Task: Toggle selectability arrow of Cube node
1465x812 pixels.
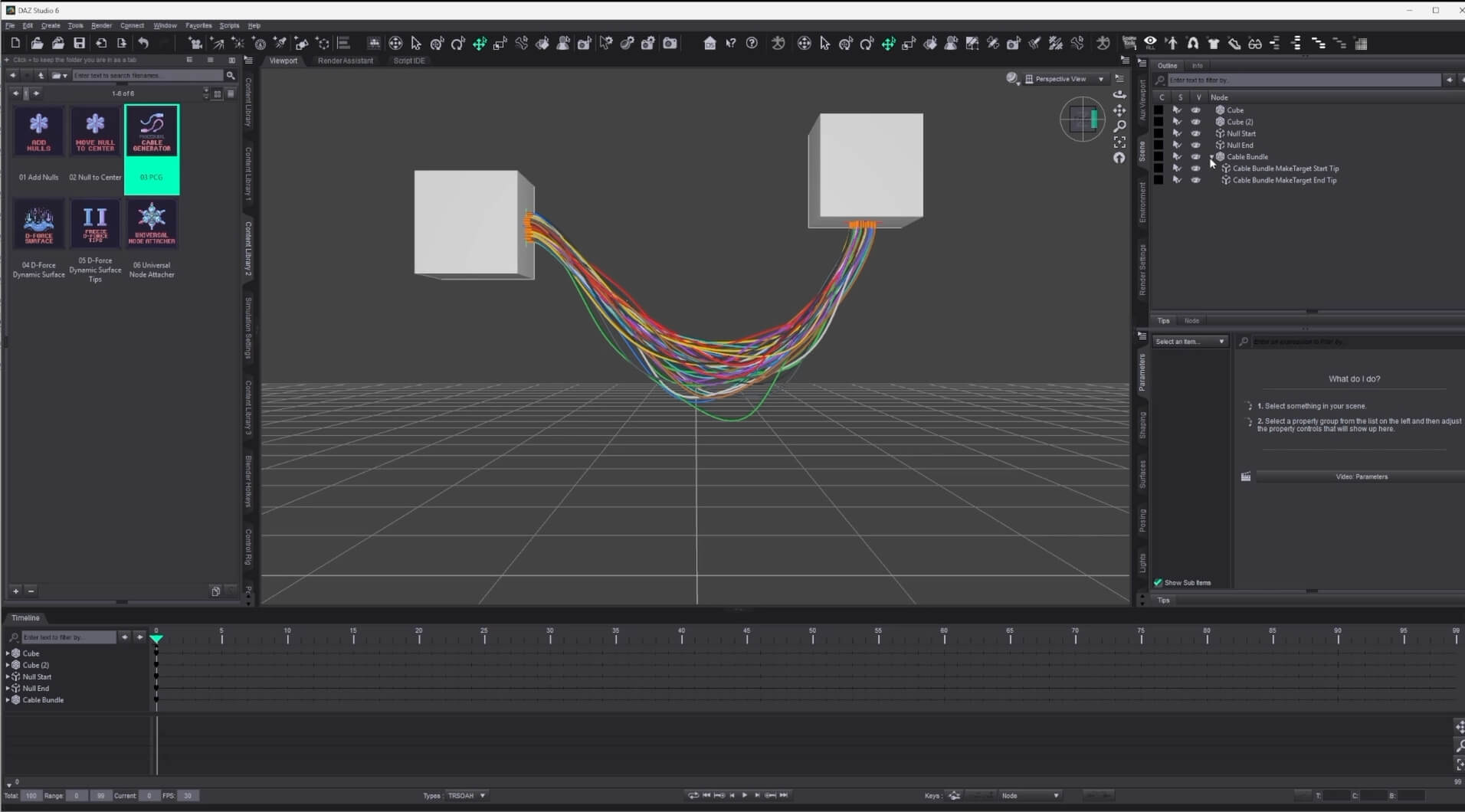Action: tap(1177, 110)
